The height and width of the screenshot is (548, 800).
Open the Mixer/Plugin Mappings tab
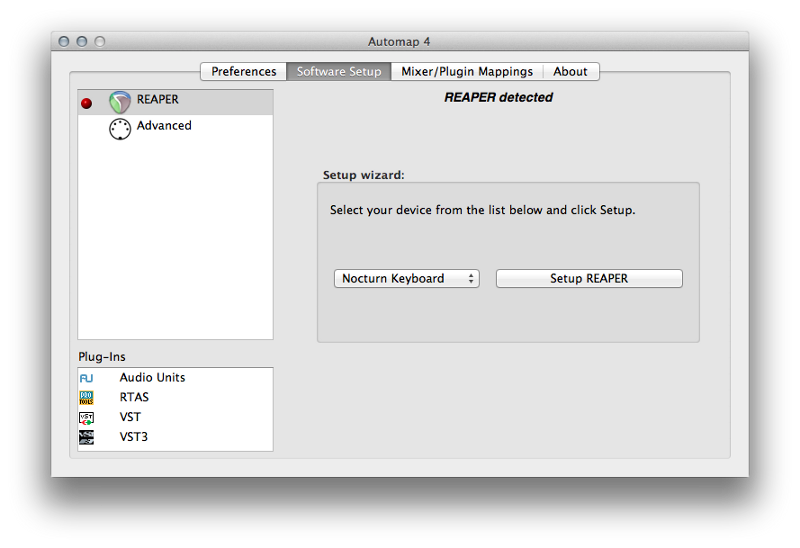click(467, 71)
